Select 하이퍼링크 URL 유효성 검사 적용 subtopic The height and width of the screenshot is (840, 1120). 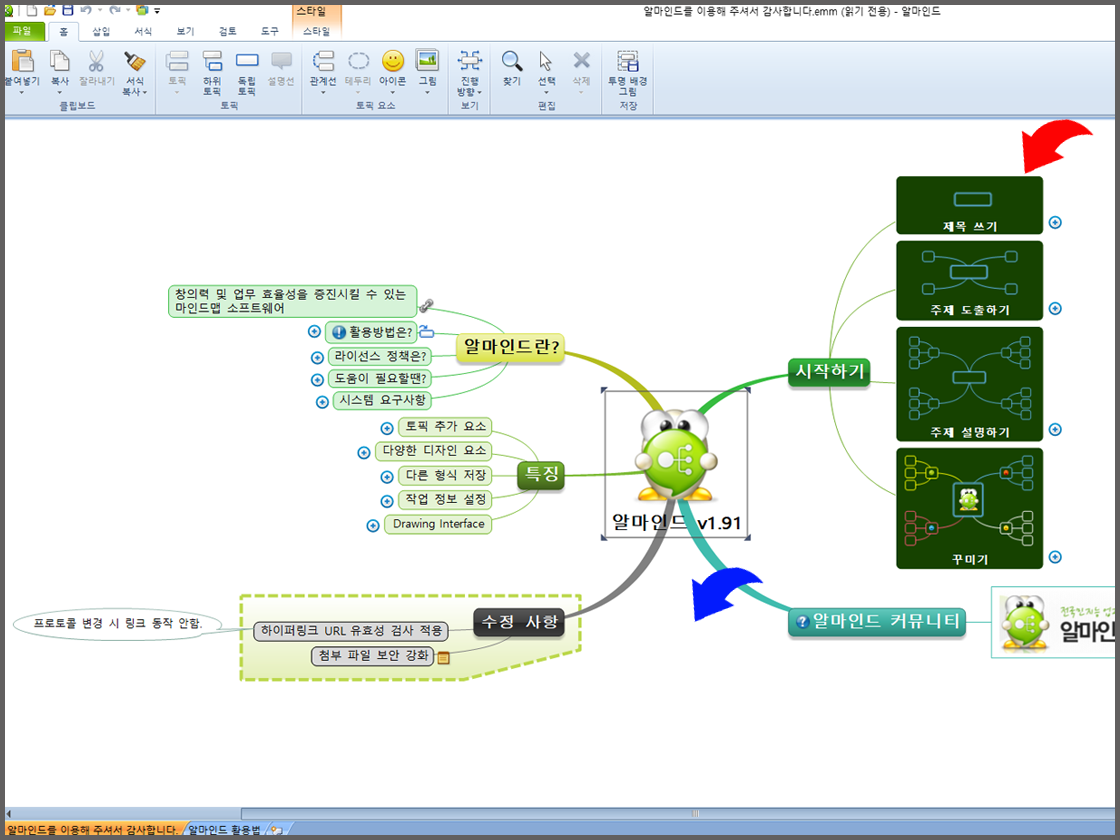pyautogui.click(x=351, y=631)
